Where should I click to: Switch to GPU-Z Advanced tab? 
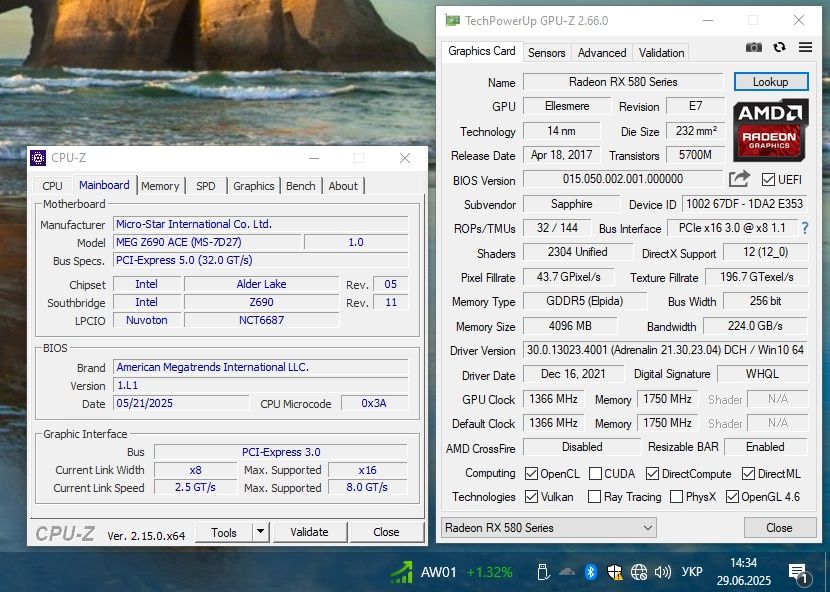point(602,53)
